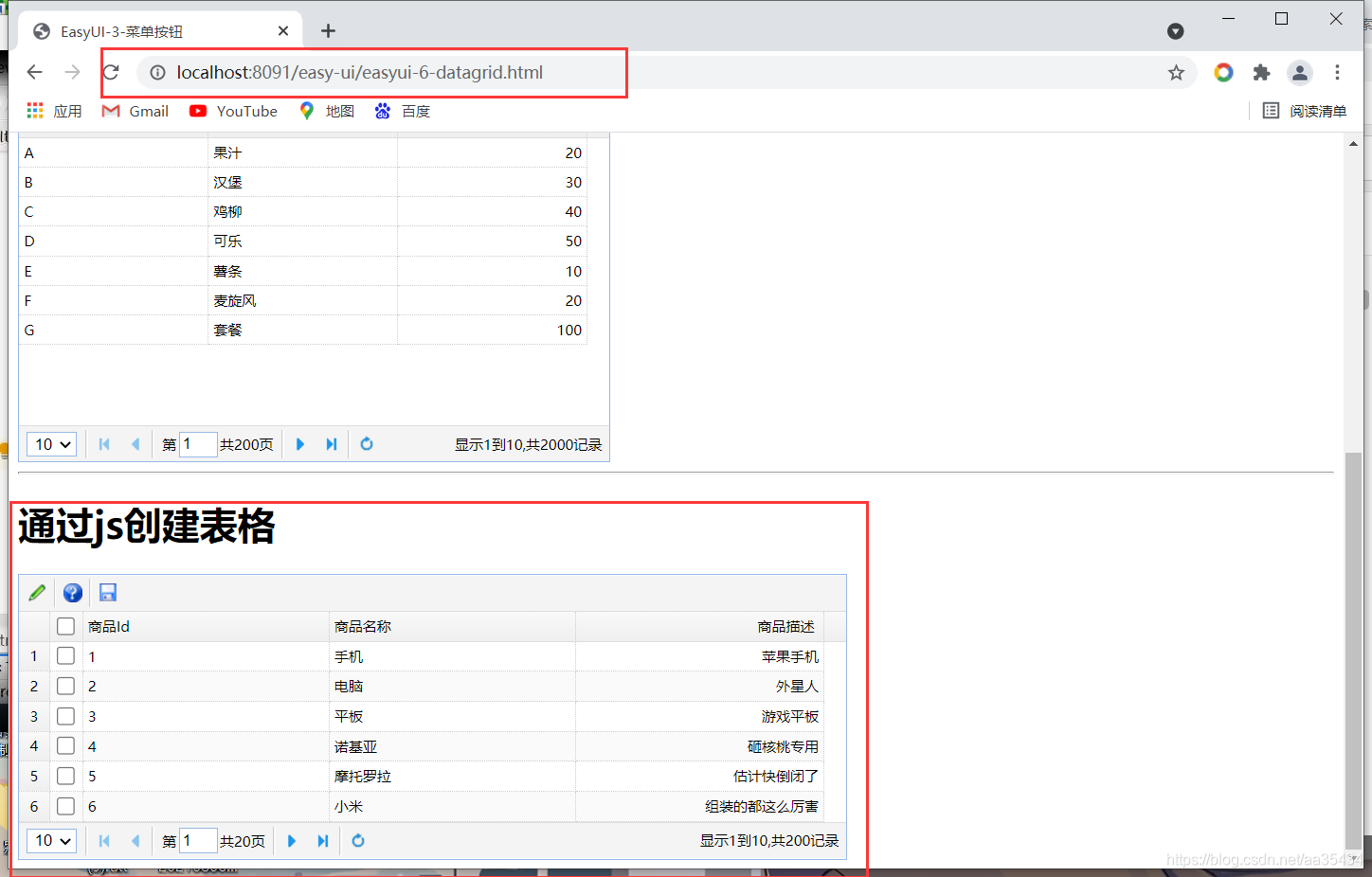The width and height of the screenshot is (1372, 877).
Task: Click the scrollbar up arrow
Action: 1353,144
